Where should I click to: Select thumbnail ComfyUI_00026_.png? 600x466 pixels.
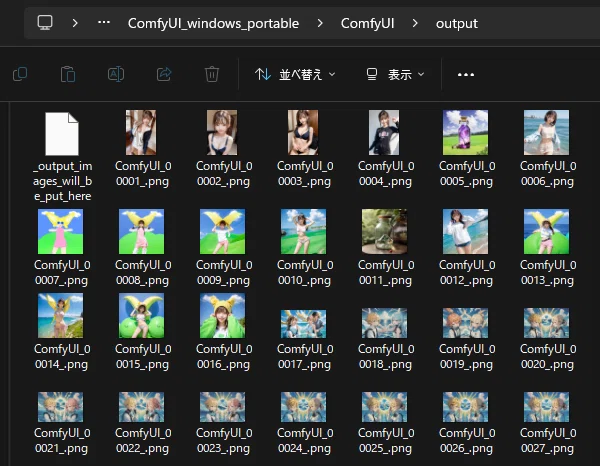coord(465,407)
